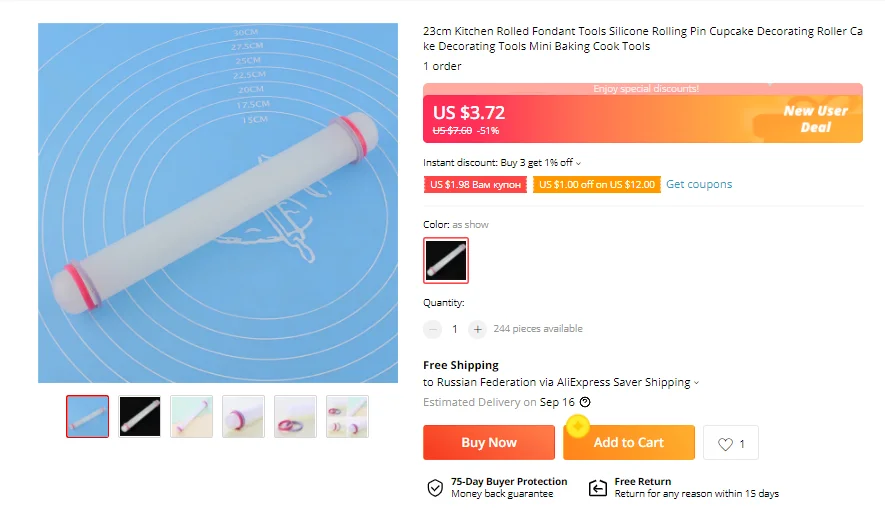Click the main rolling pin product image
The height and width of the screenshot is (528, 885).
click(218, 203)
